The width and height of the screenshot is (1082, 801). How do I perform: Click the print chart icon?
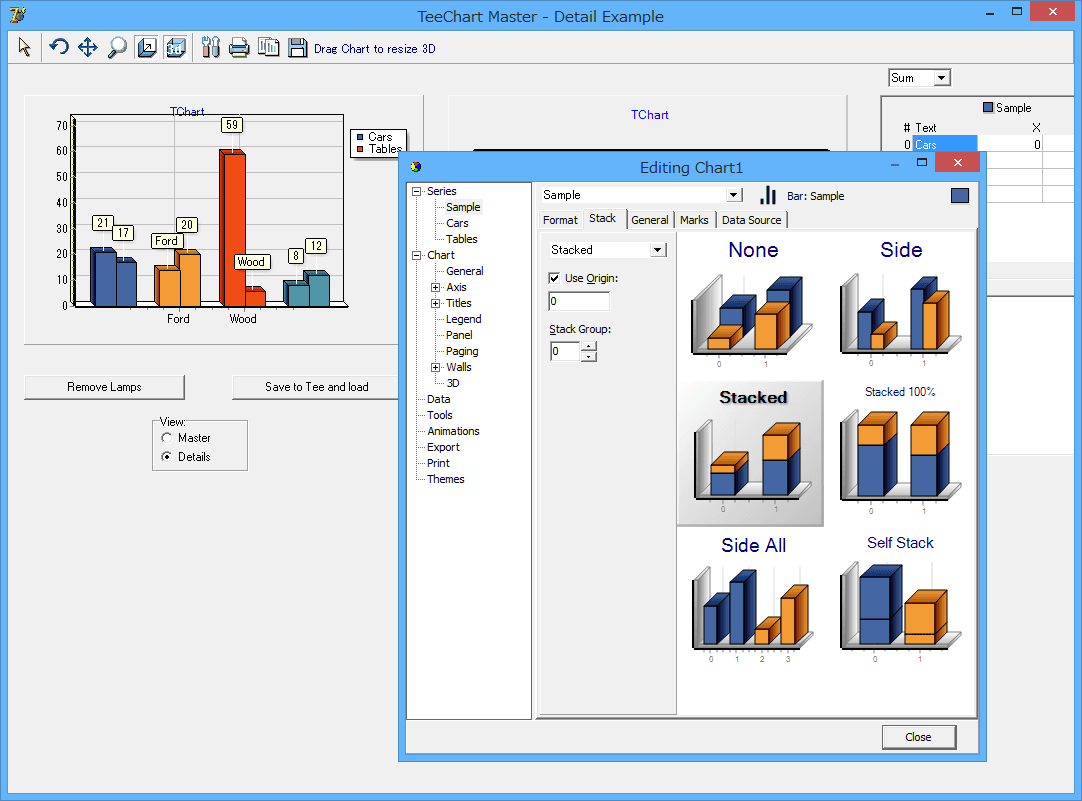239,48
